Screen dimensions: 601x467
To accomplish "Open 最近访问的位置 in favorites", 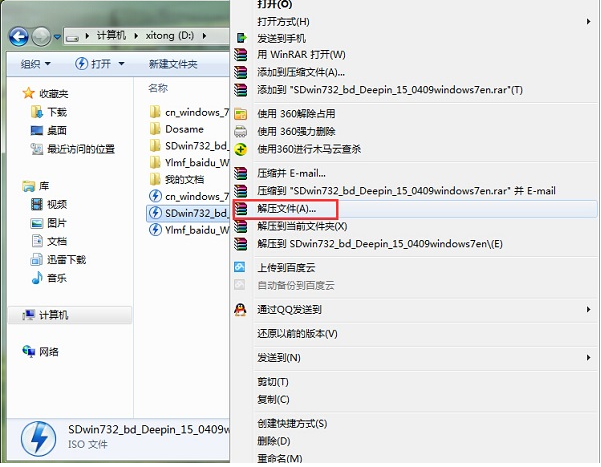I will point(73,149).
